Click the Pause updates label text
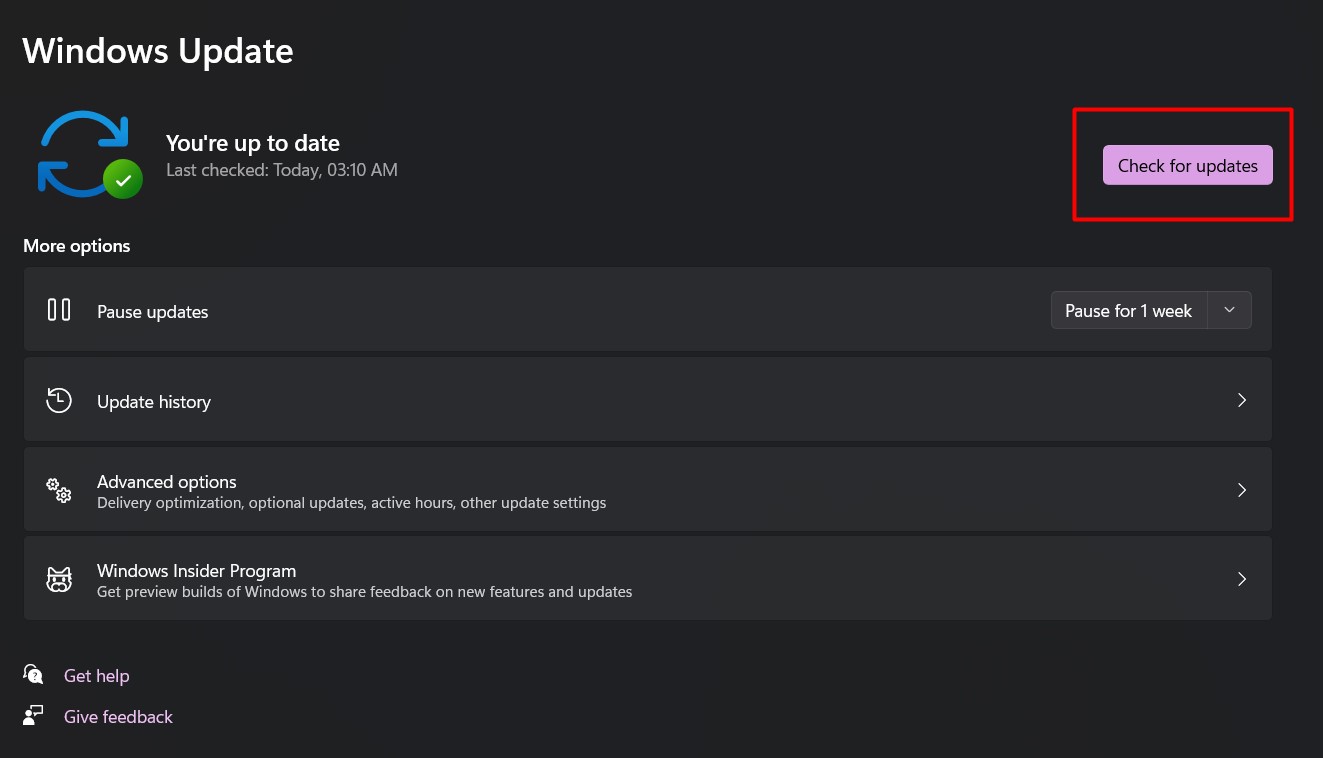 pos(153,312)
